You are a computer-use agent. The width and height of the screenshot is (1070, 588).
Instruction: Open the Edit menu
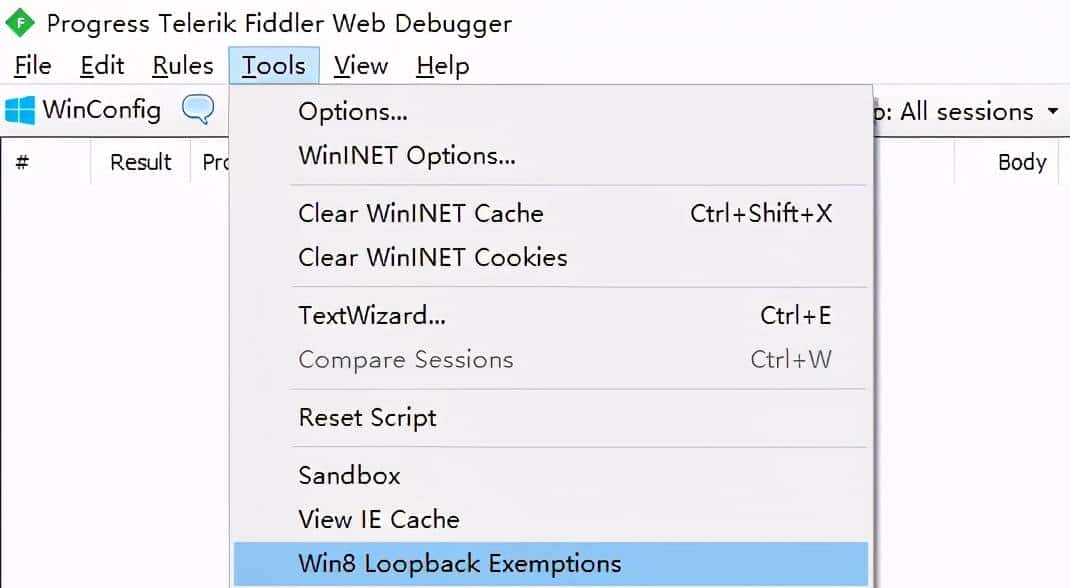[102, 66]
